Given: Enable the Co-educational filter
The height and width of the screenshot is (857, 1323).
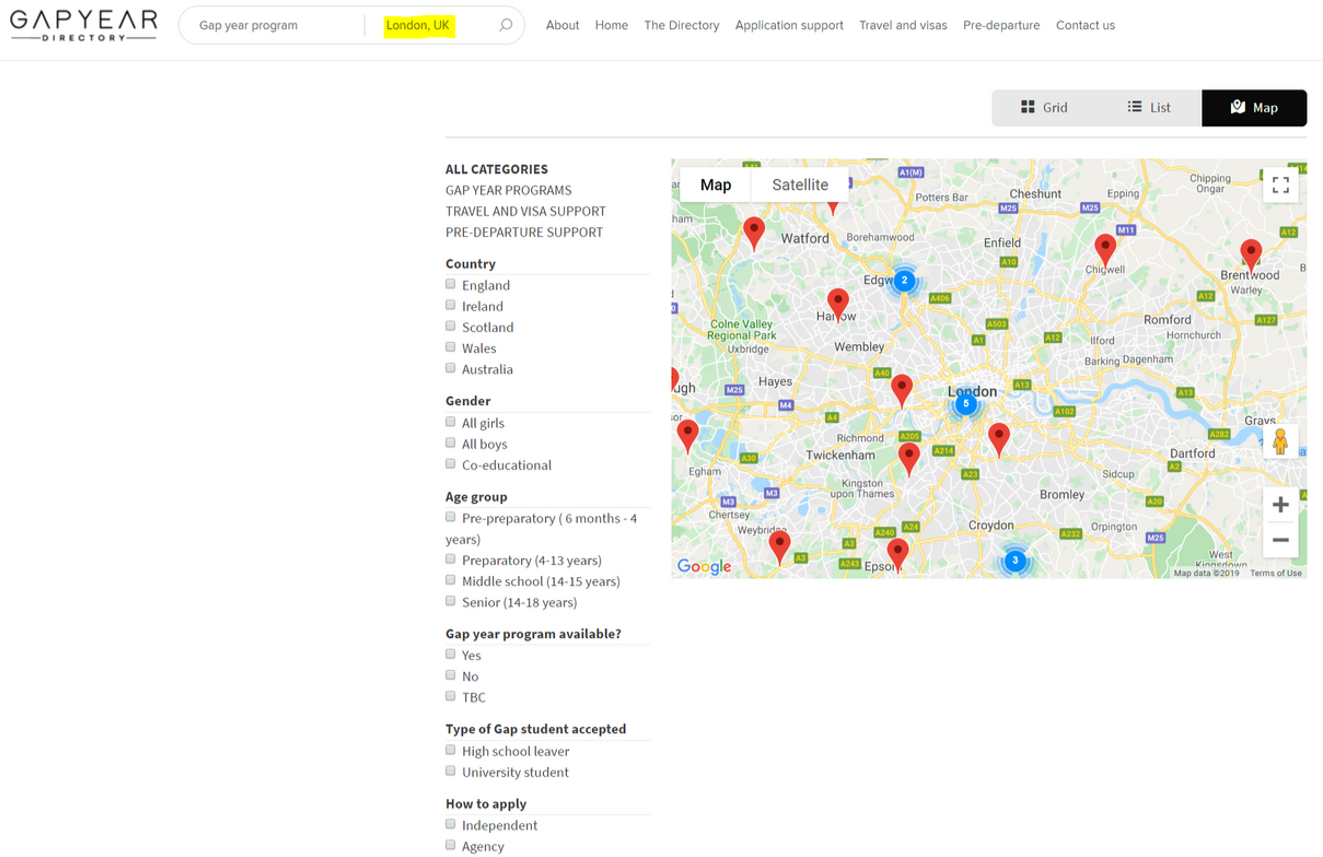Looking at the screenshot, I should [451, 465].
